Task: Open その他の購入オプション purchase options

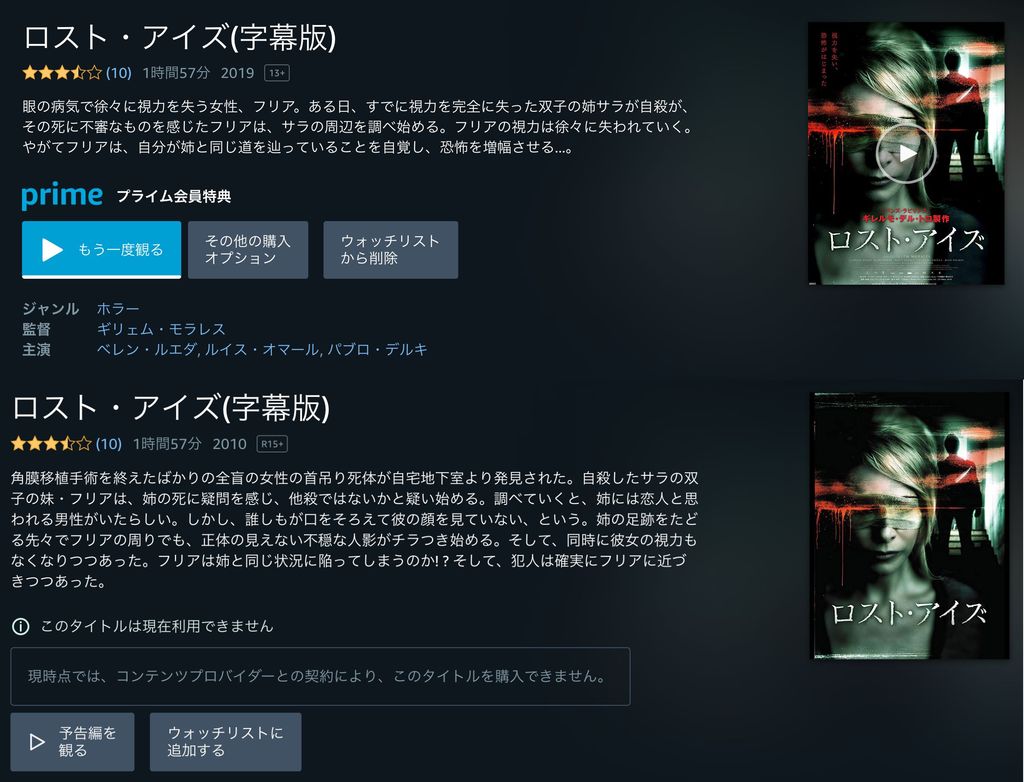Action: pos(248,250)
